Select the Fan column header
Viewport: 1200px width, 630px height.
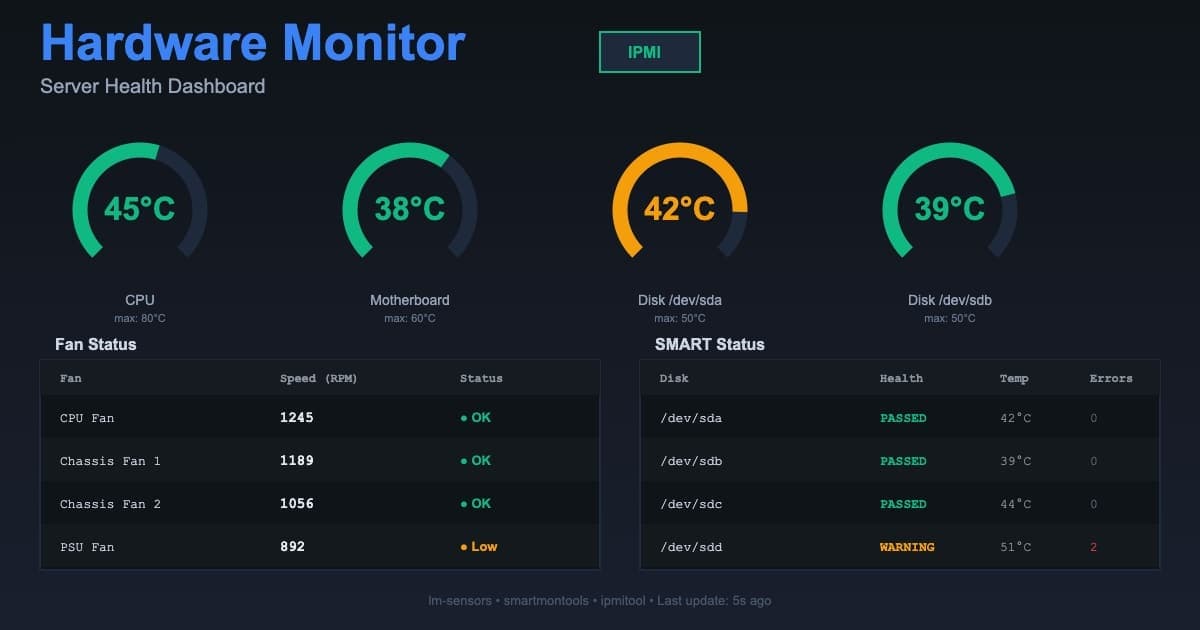pos(70,378)
